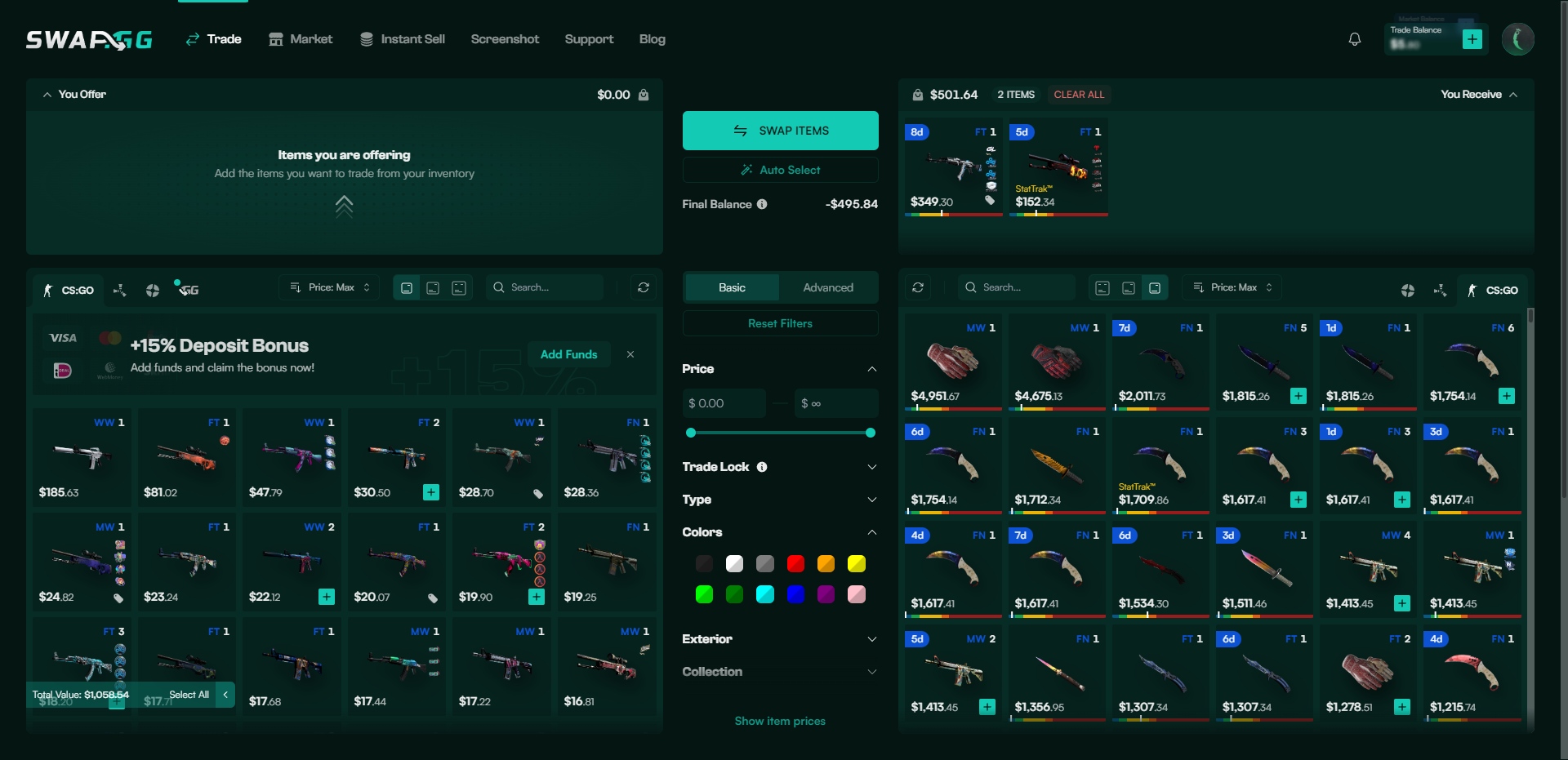Select the Rust game icon in your inventory
Screen dimensions: 1568x760
pyautogui.click(x=153, y=290)
